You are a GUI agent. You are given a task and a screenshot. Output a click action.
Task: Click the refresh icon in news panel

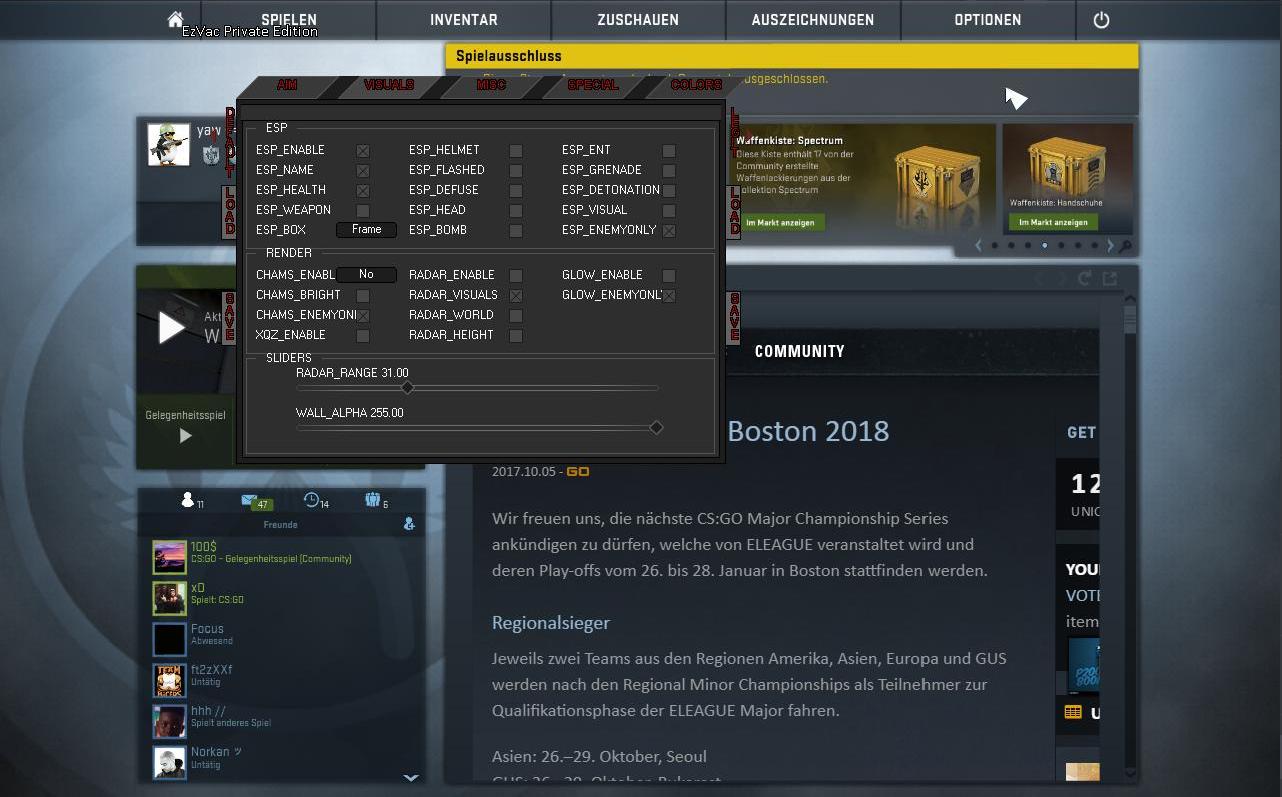[x=1085, y=279]
